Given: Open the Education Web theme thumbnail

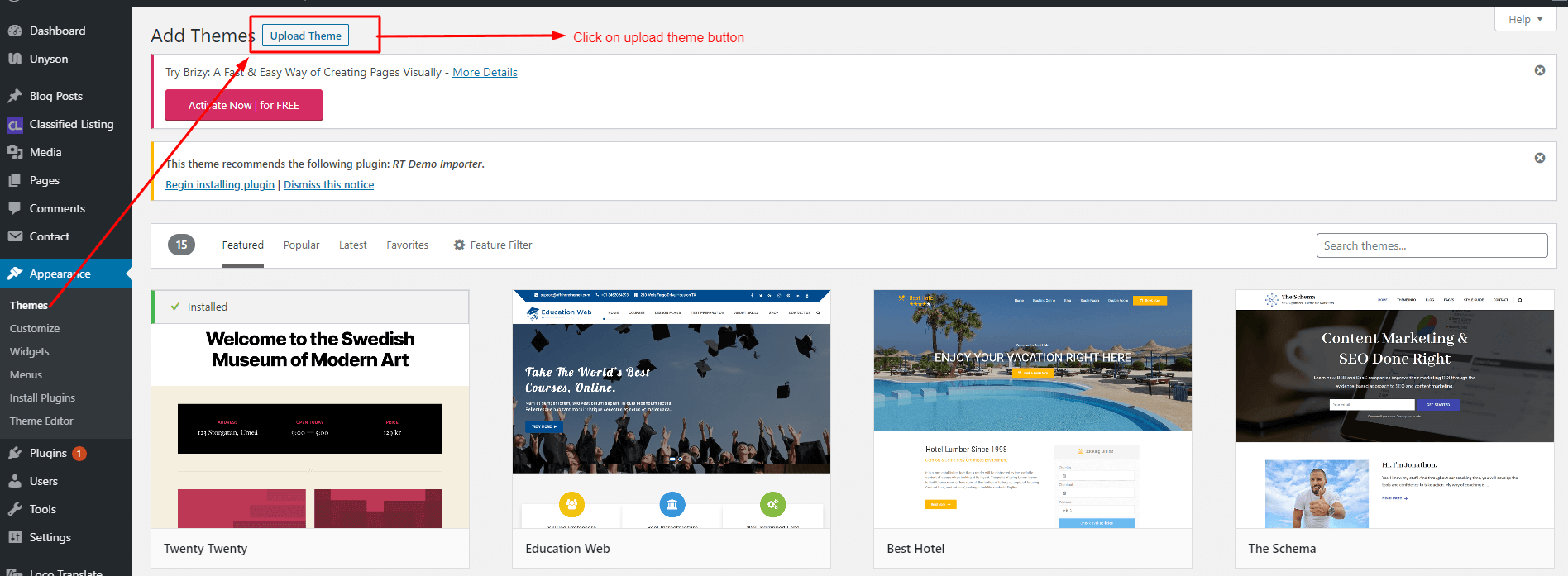Looking at the screenshot, I should coord(672,409).
